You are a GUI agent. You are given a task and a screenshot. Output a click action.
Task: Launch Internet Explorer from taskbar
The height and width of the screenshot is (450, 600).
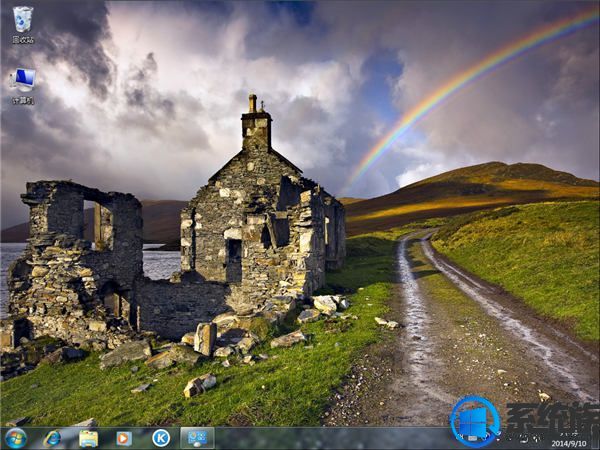tap(52, 439)
